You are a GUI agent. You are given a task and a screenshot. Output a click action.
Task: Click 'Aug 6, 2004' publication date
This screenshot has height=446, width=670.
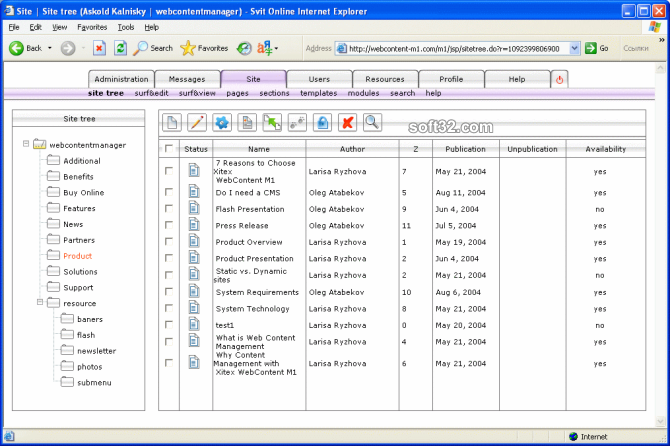click(x=458, y=292)
